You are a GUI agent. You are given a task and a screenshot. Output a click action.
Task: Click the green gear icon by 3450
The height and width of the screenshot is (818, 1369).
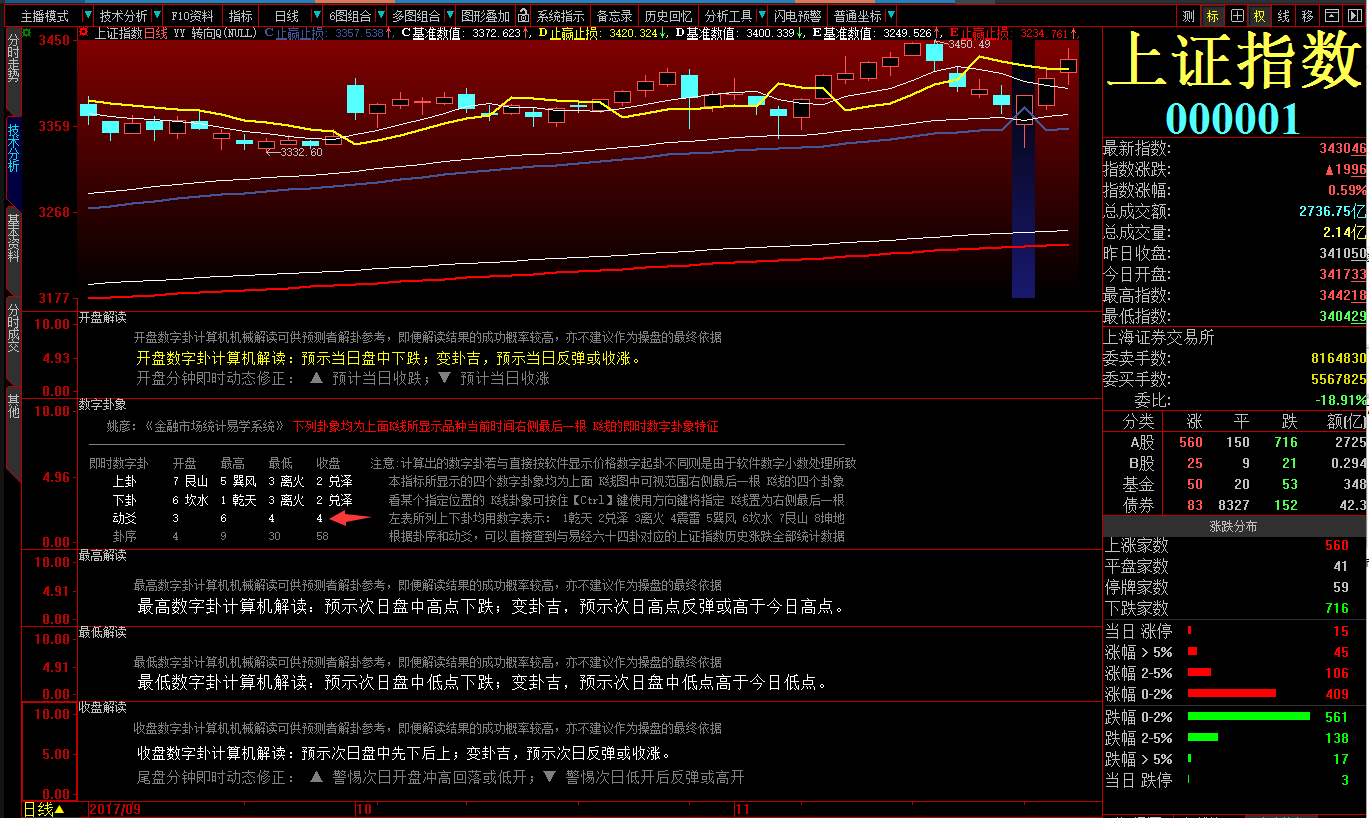coord(27,34)
